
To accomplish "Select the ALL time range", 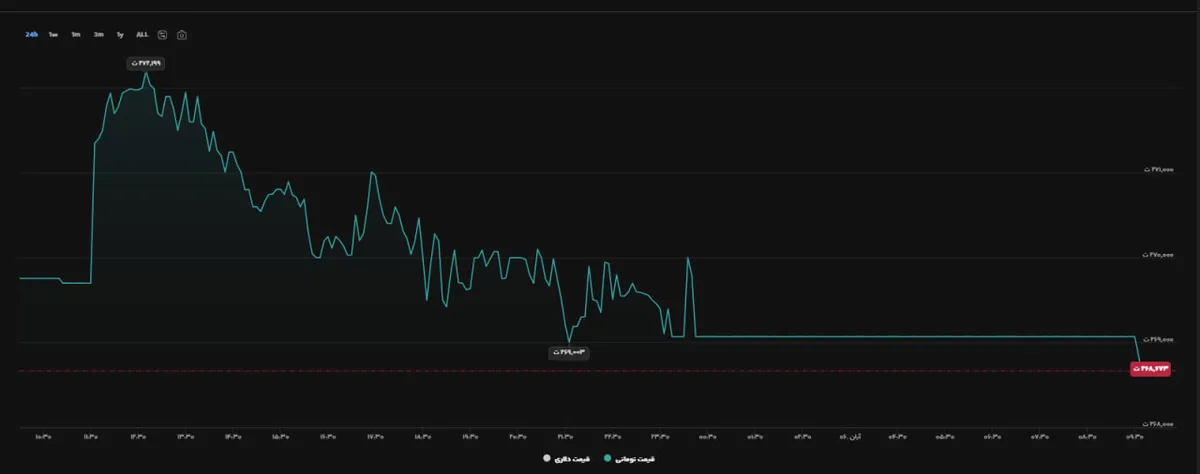I will click(142, 34).
